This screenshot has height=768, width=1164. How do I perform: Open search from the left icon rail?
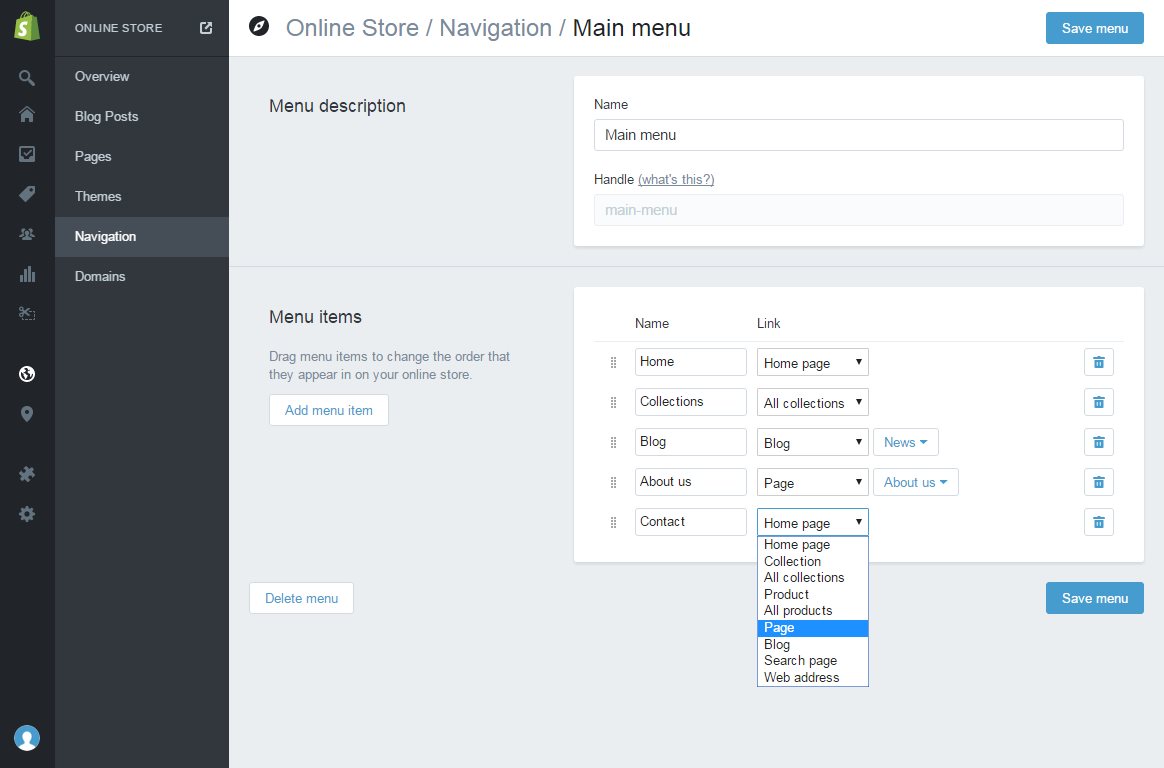coord(27,77)
